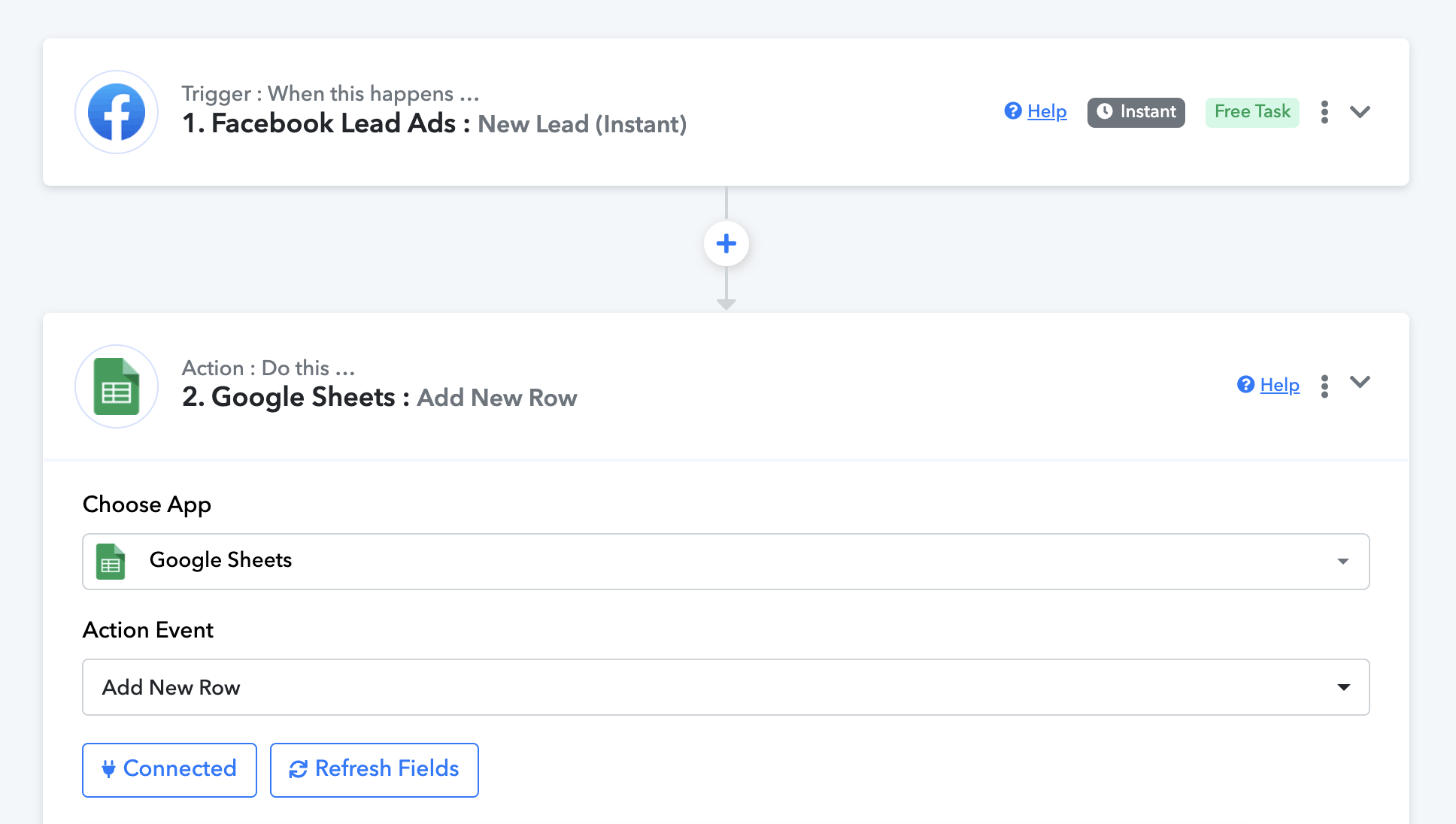The height and width of the screenshot is (824, 1456).
Task: Click the Refresh Fields button
Action: coord(375,769)
